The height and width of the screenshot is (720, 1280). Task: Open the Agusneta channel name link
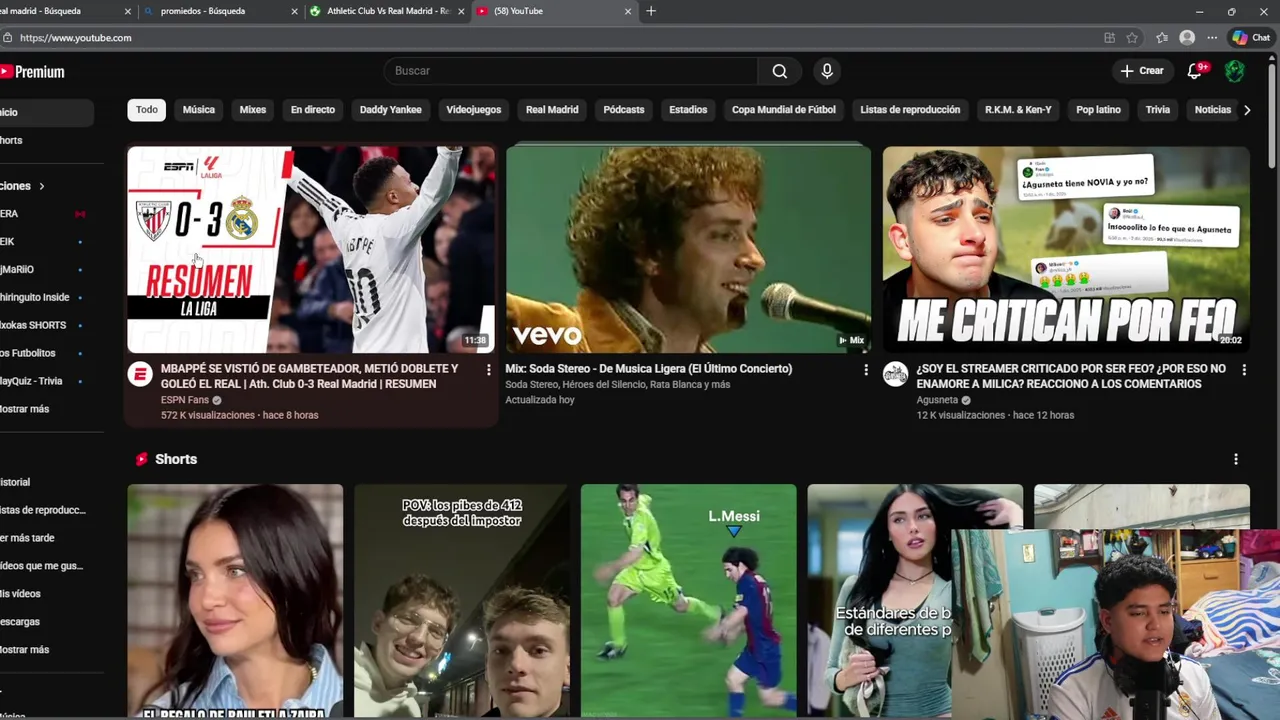tap(937, 400)
